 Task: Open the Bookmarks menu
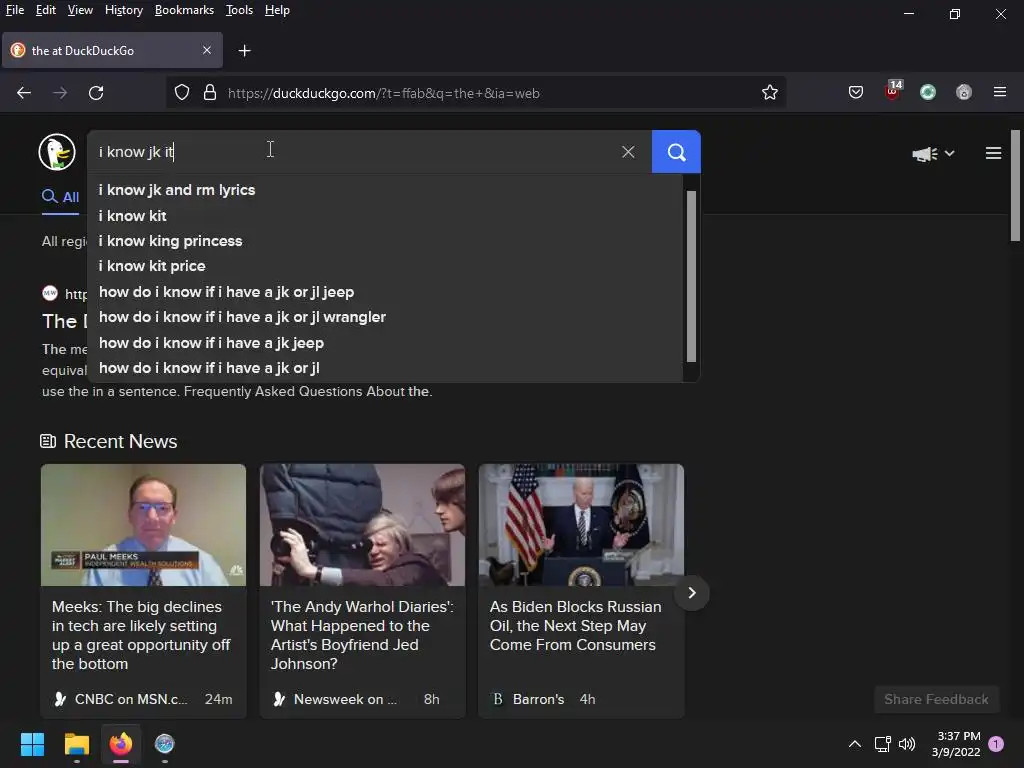[184, 10]
